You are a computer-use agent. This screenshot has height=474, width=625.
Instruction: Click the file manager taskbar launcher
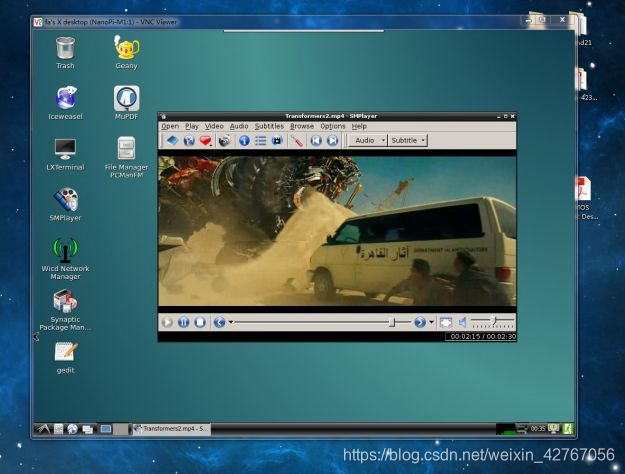59,429
